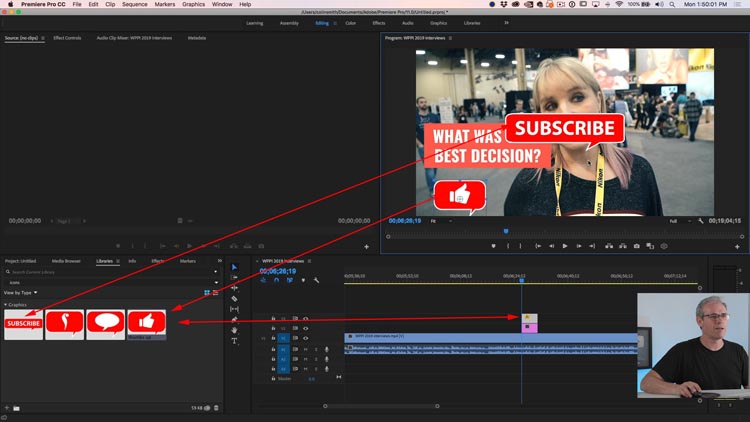The width and height of the screenshot is (750, 422).
Task: Open the Markers menu
Action: pos(165,4)
